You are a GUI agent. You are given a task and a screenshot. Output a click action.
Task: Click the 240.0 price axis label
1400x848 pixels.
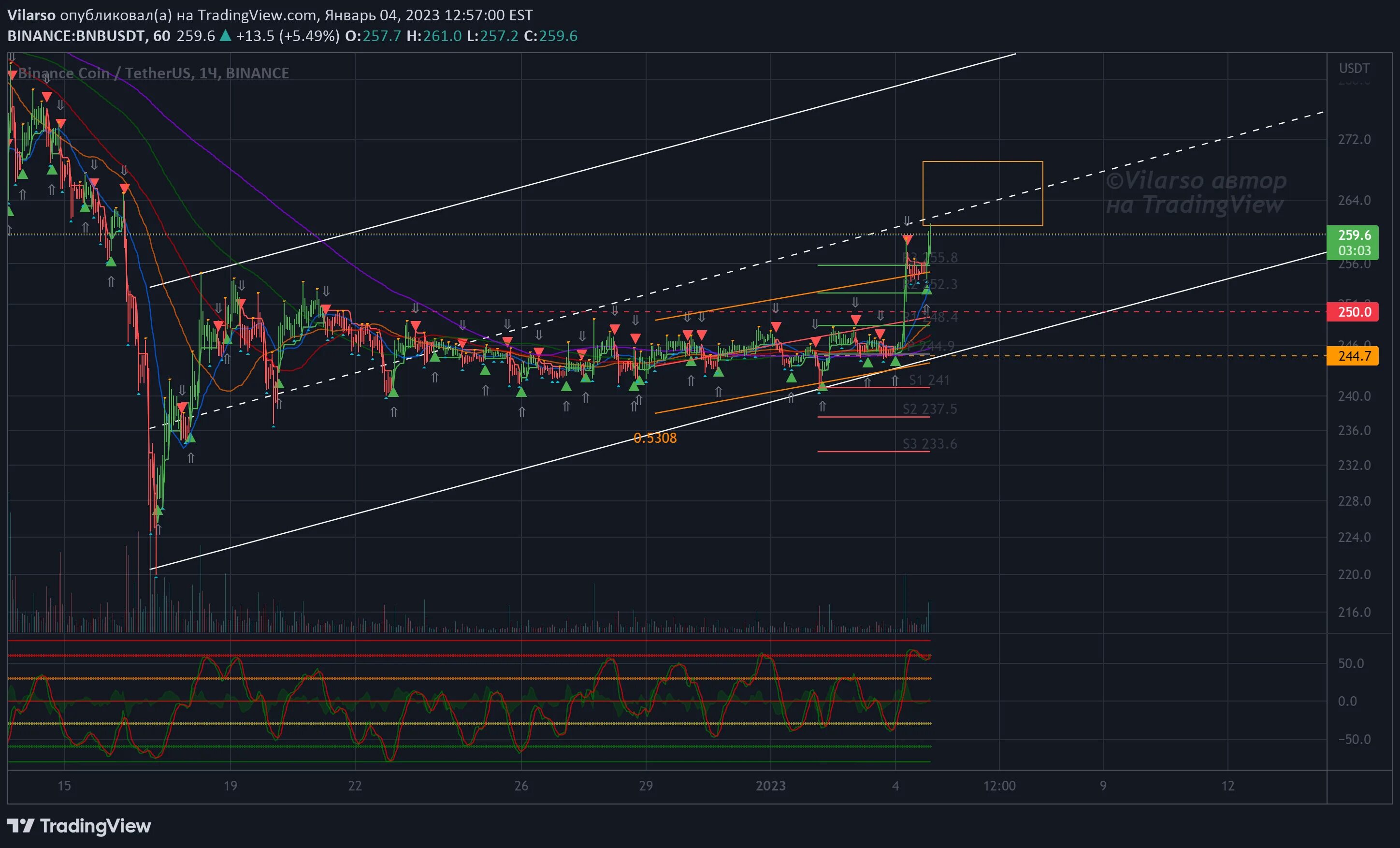1355,396
